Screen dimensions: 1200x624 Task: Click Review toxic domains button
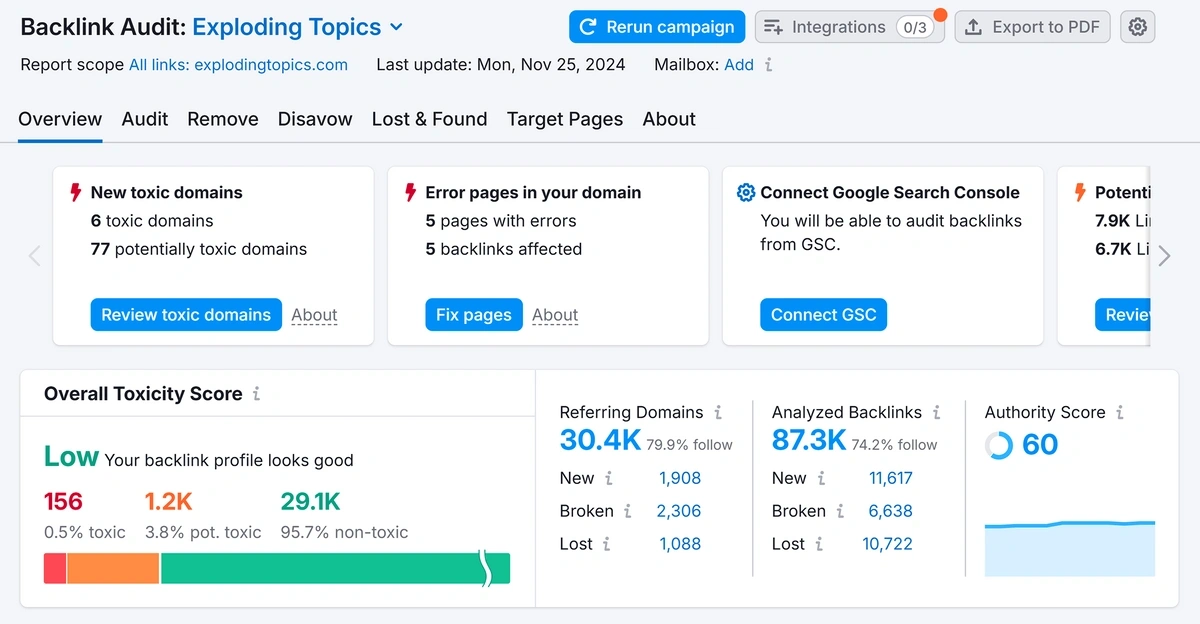click(x=186, y=315)
